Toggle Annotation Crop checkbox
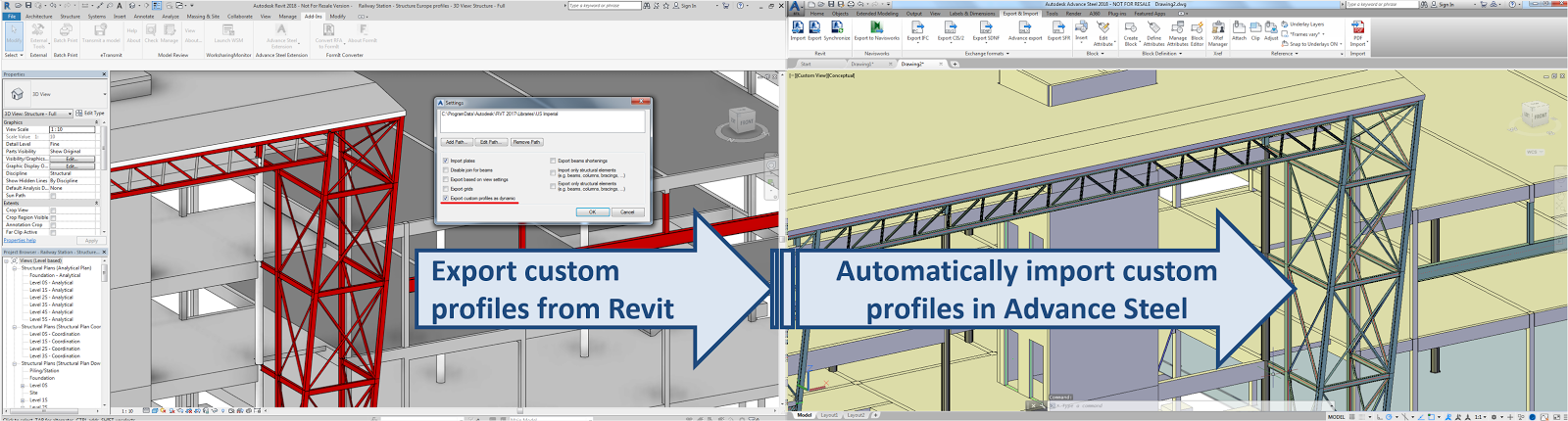 point(53,225)
